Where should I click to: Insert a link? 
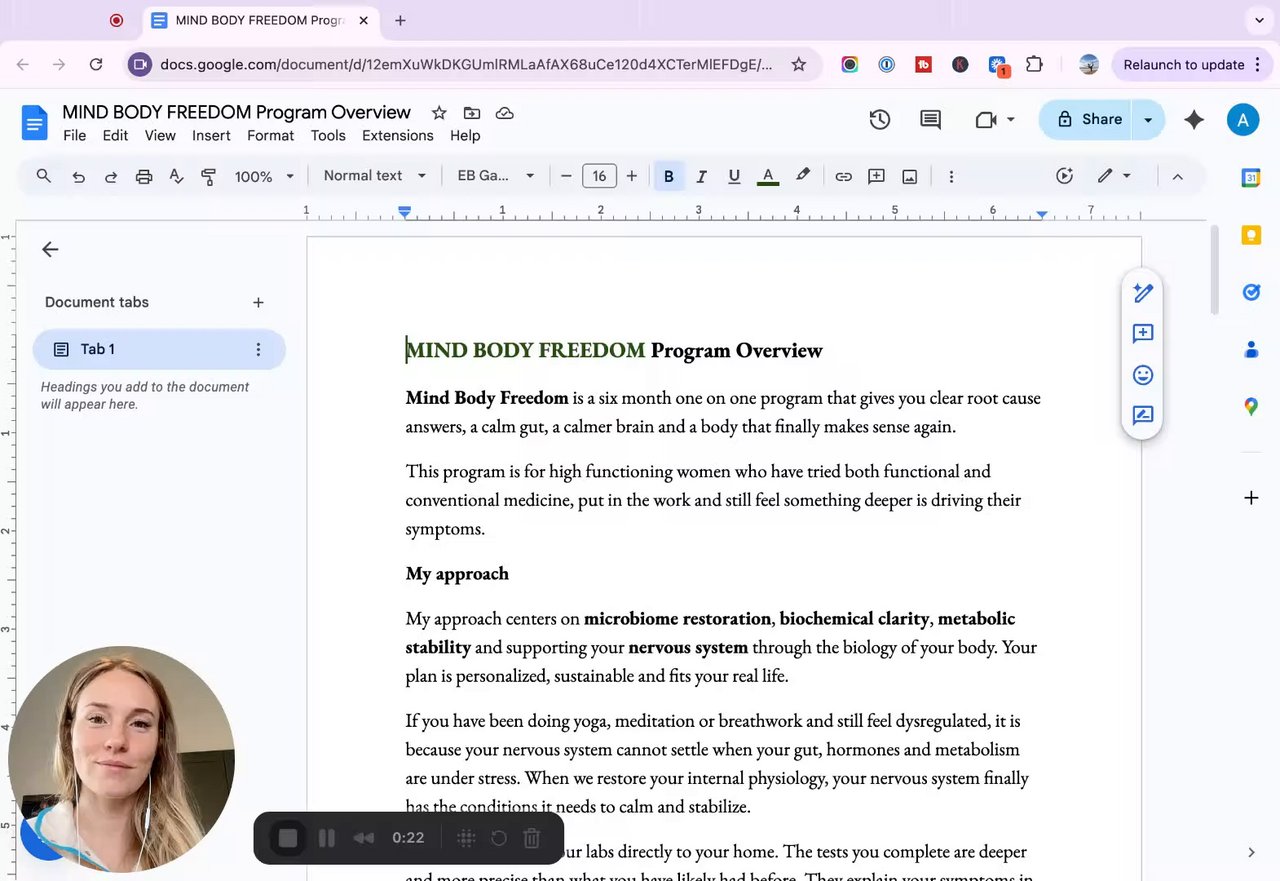pyautogui.click(x=844, y=177)
